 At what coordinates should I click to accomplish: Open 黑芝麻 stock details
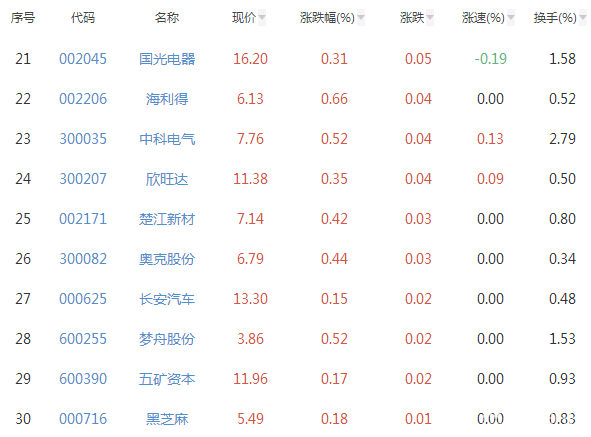pyautogui.click(x=167, y=419)
